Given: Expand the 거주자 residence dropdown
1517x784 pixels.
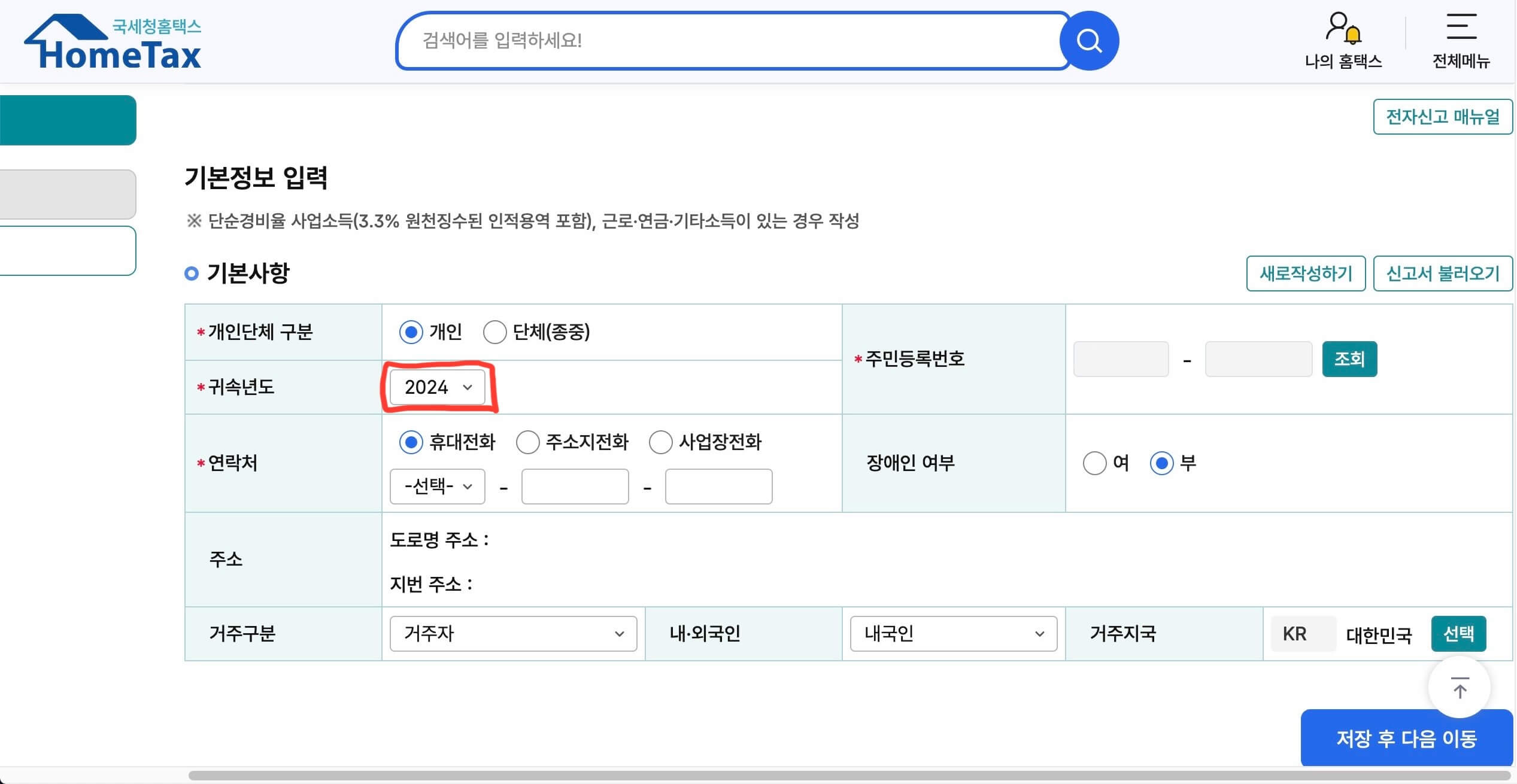Looking at the screenshot, I should pos(512,634).
